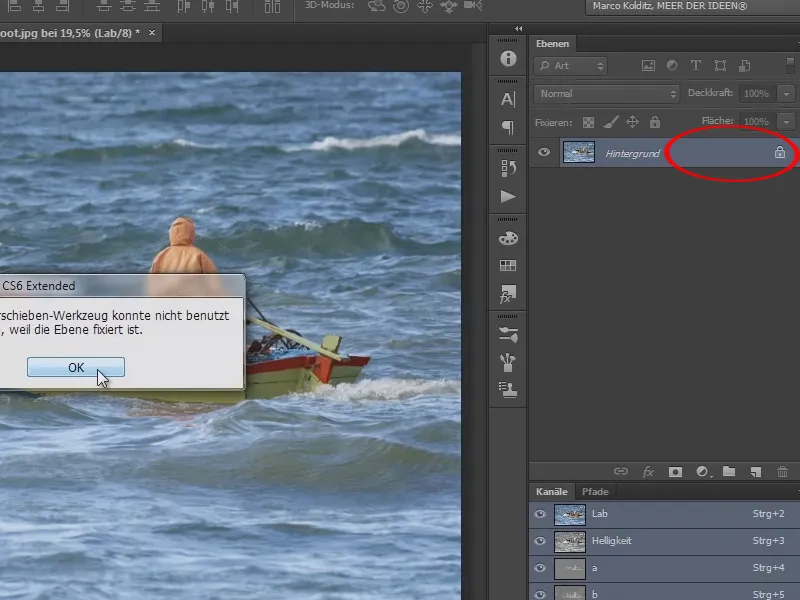Filter layers by type layers icon
The image size is (800, 600).
point(695,65)
